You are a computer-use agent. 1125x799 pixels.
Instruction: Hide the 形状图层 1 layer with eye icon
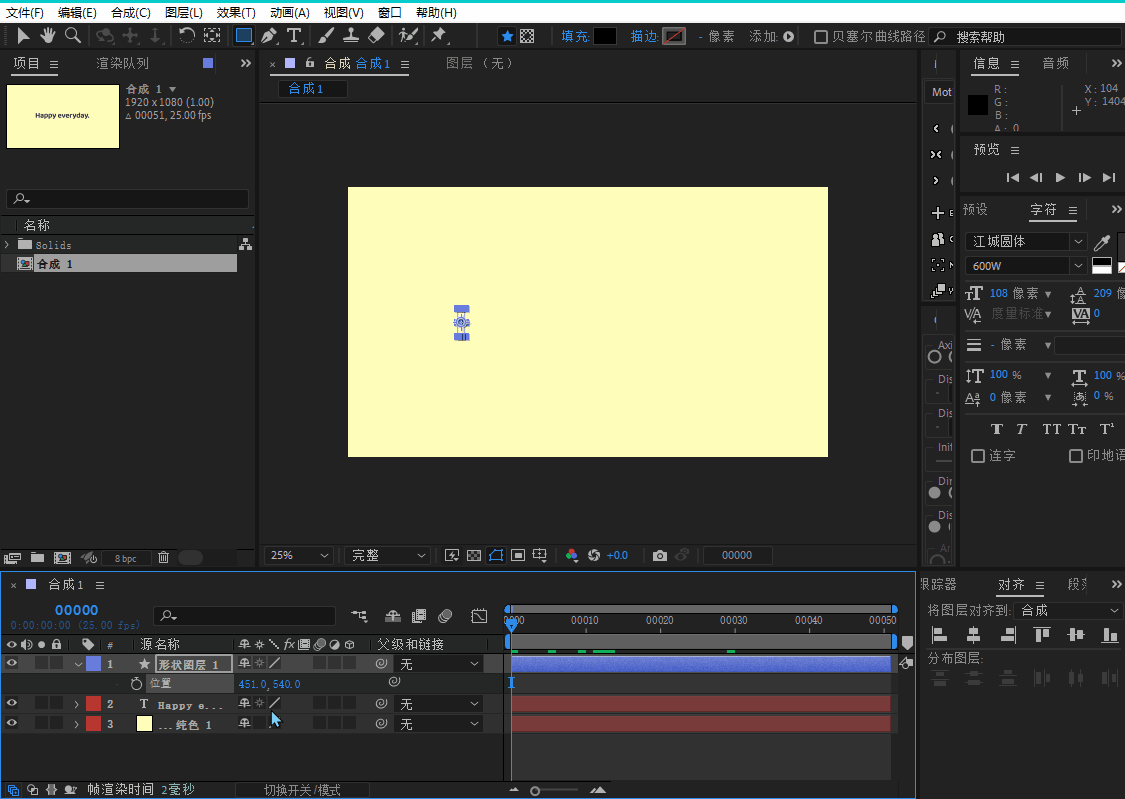click(12, 663)
